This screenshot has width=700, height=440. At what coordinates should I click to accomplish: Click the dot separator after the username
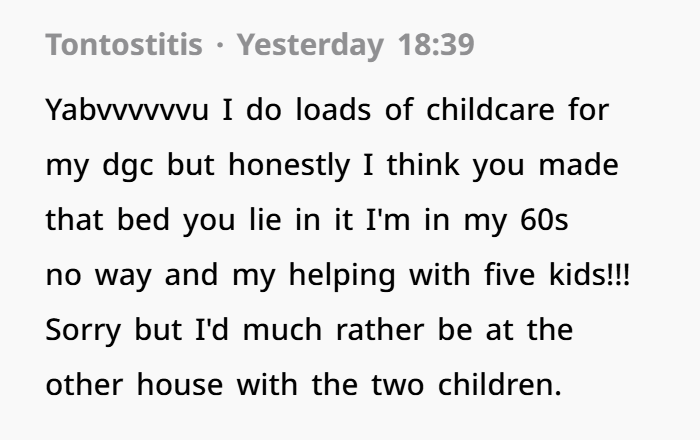pyautogui.click(x=219, y=45)
